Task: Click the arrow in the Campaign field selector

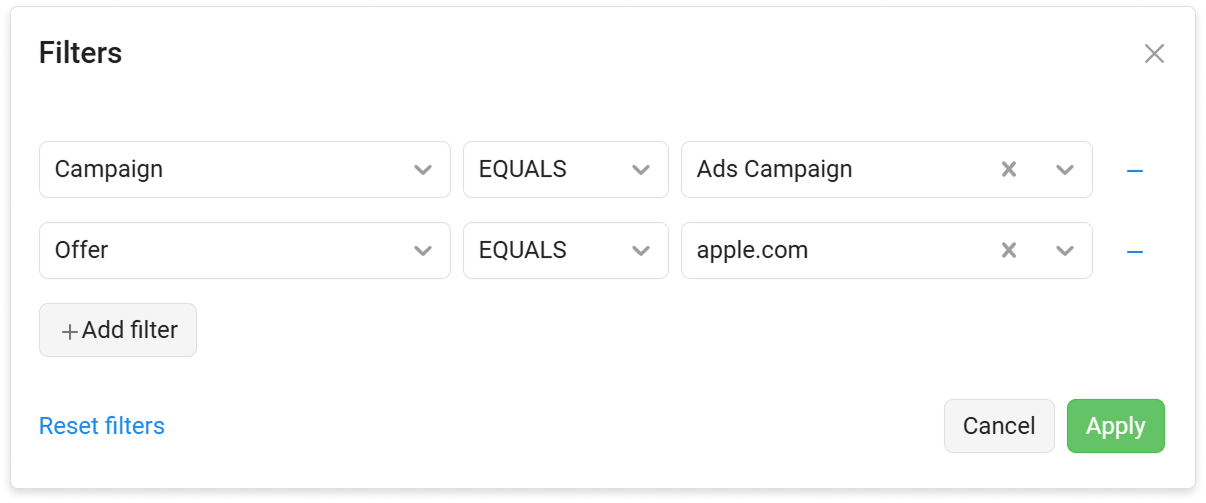Action: point(423,170)
